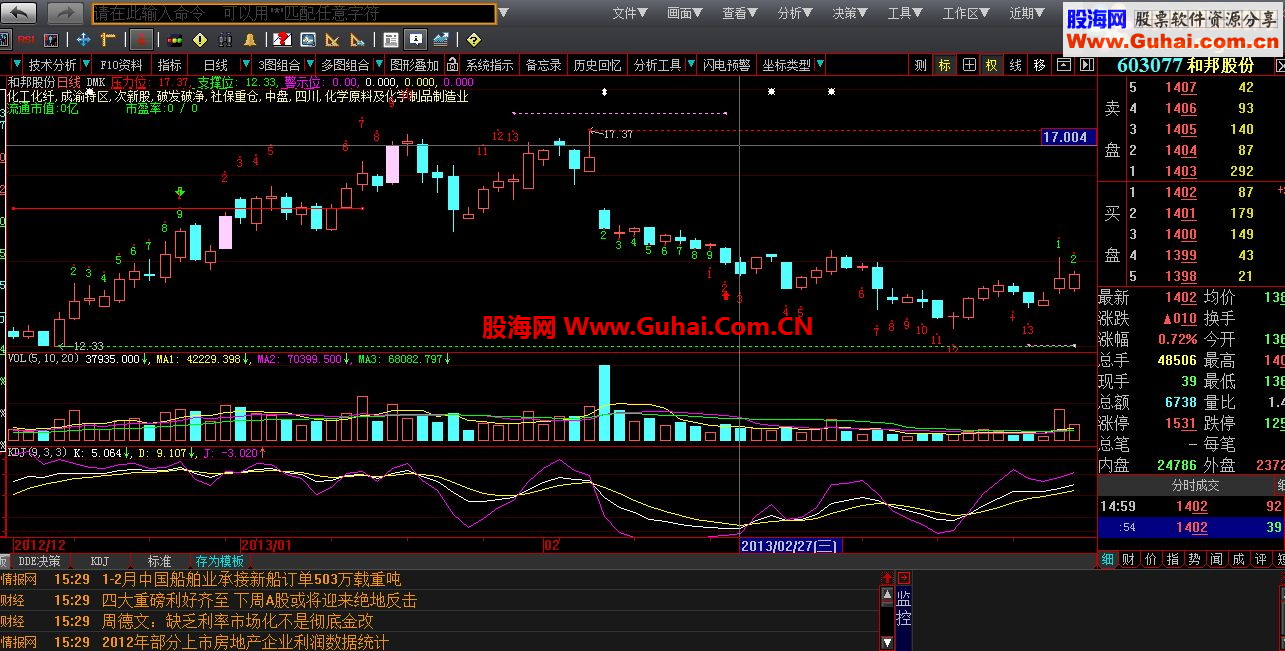
Task: Select the yellow ruler measuring tool icon
Action: [x=107, y=40]
